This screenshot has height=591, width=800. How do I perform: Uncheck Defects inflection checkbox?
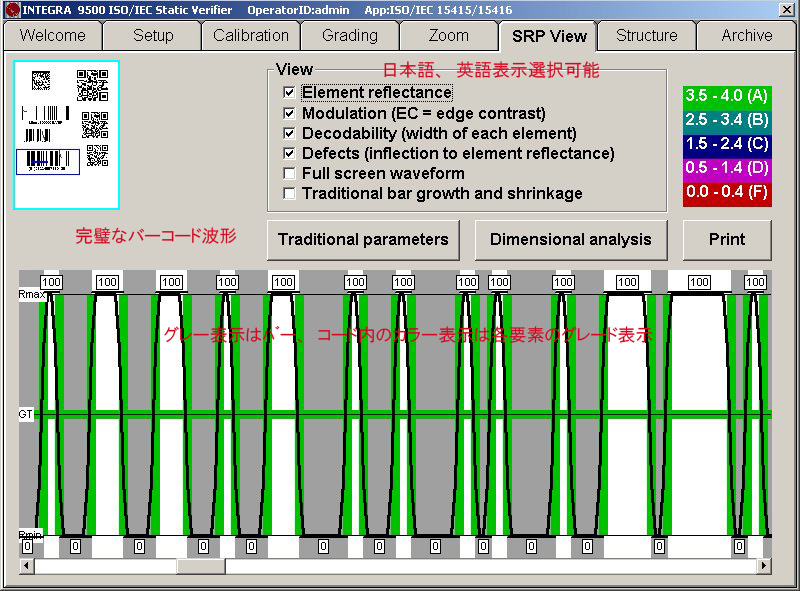(289, 153)
